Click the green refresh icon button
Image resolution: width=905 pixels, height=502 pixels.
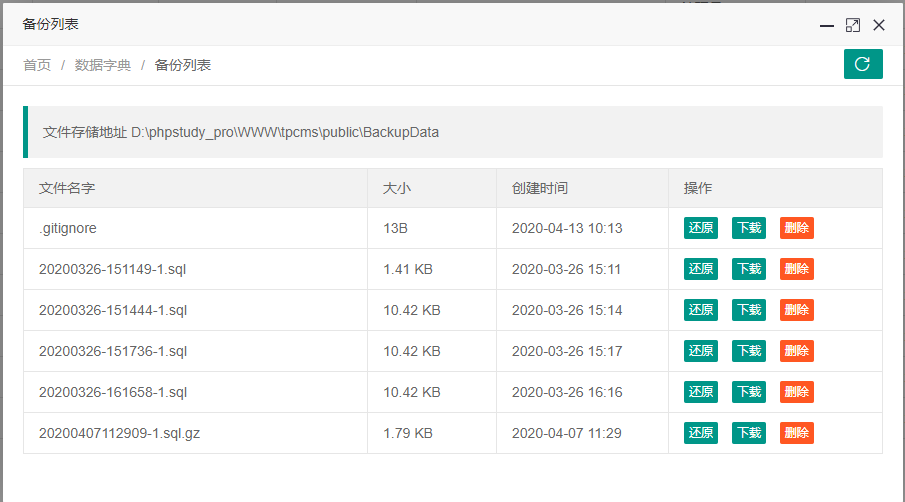click(862, 64)
